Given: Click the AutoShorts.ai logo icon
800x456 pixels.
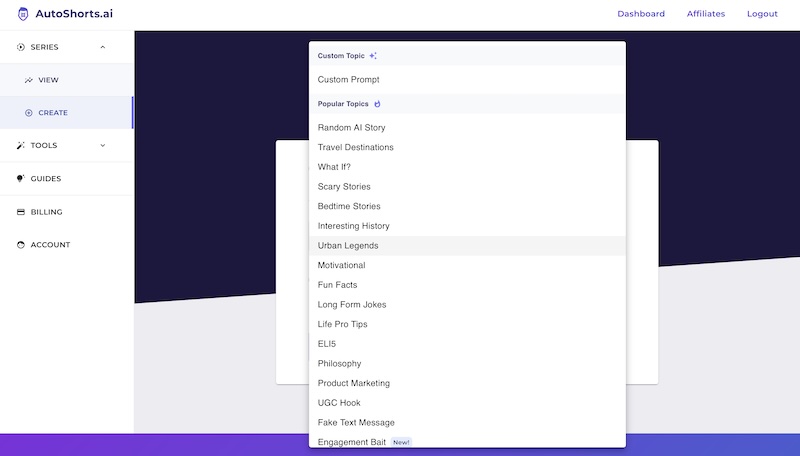Looking at the screenshot, I should click(23, 14).
